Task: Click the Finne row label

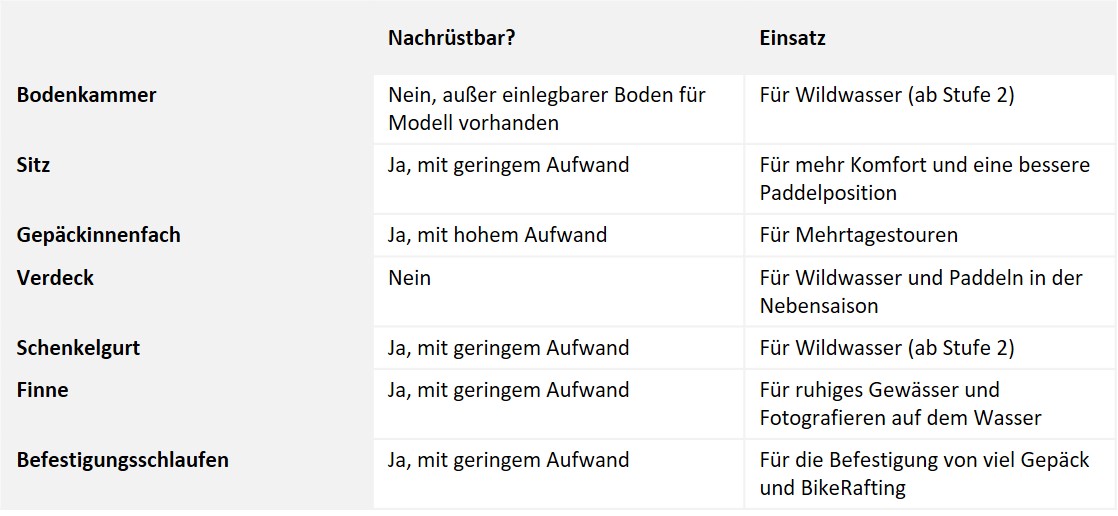Action: pyautogui.click(x=42, y=390)
